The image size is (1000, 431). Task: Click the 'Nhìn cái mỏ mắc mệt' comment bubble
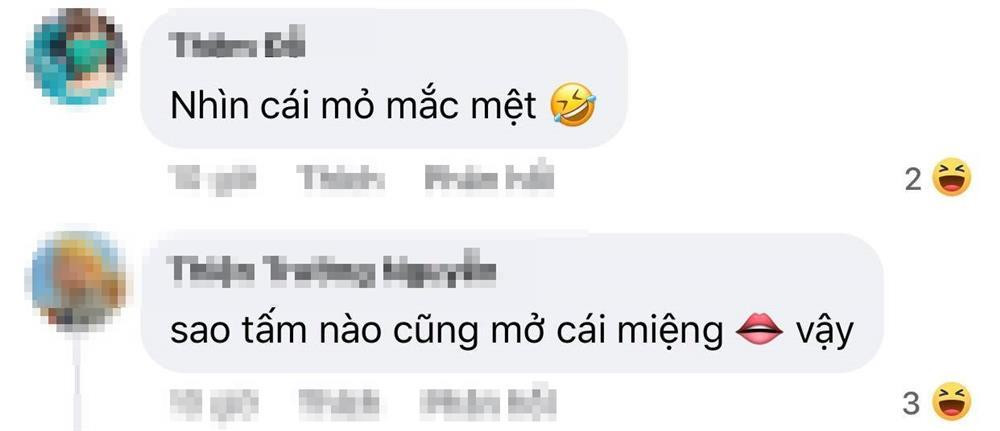click(x=383, y=78)
